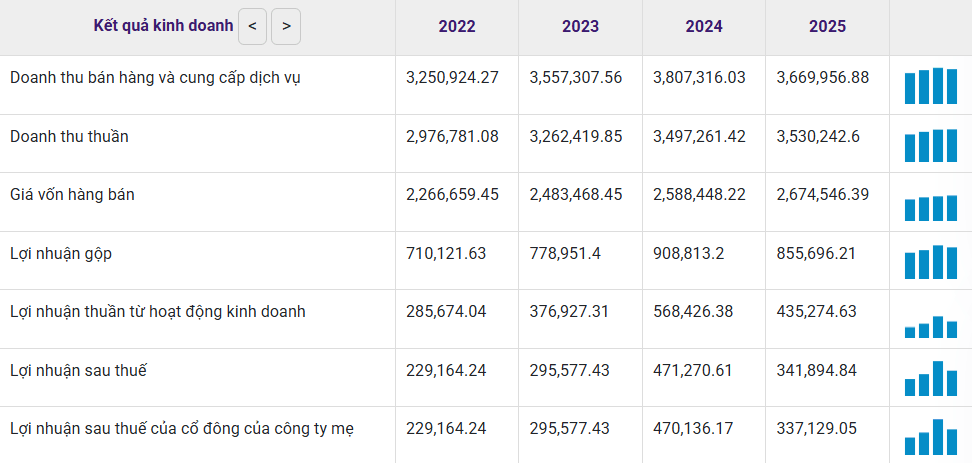Click value 3,497,261.42

(699, 136)
